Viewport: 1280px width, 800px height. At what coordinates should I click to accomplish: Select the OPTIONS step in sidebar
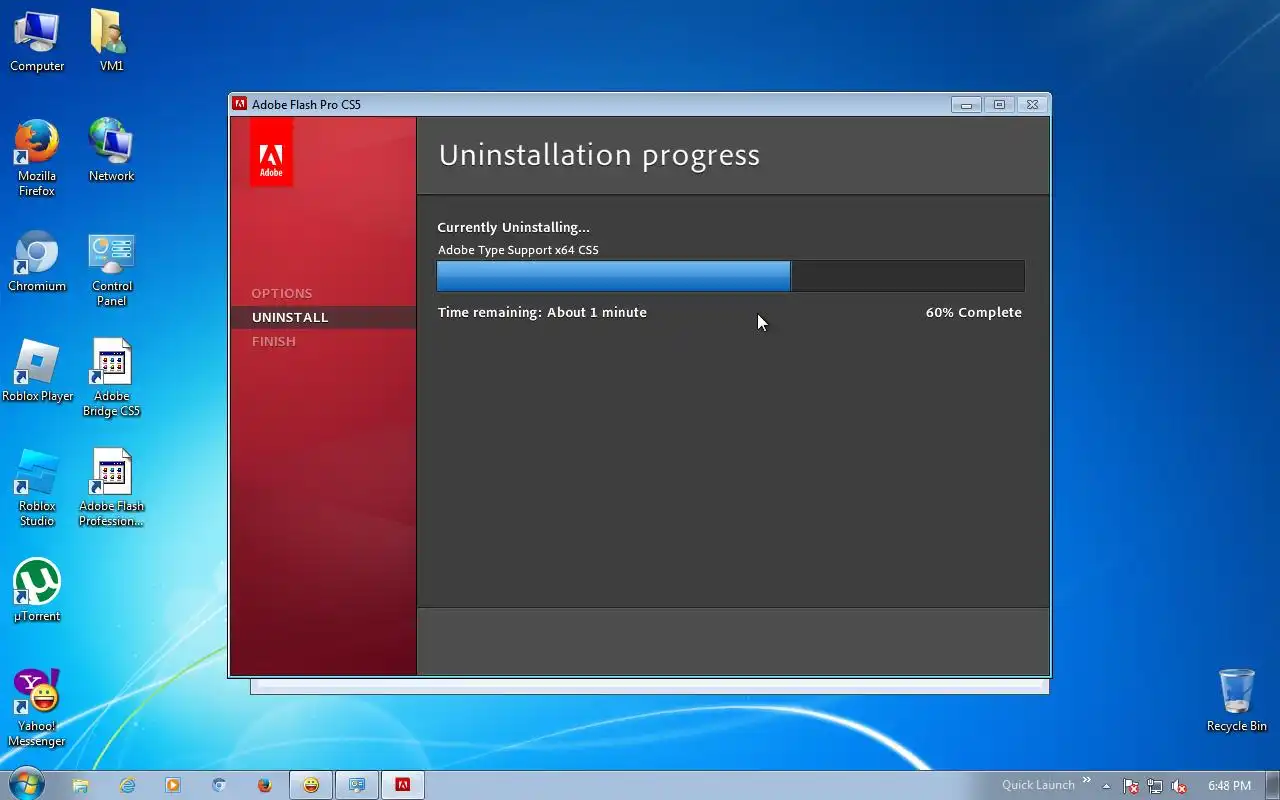coord(282,293)
